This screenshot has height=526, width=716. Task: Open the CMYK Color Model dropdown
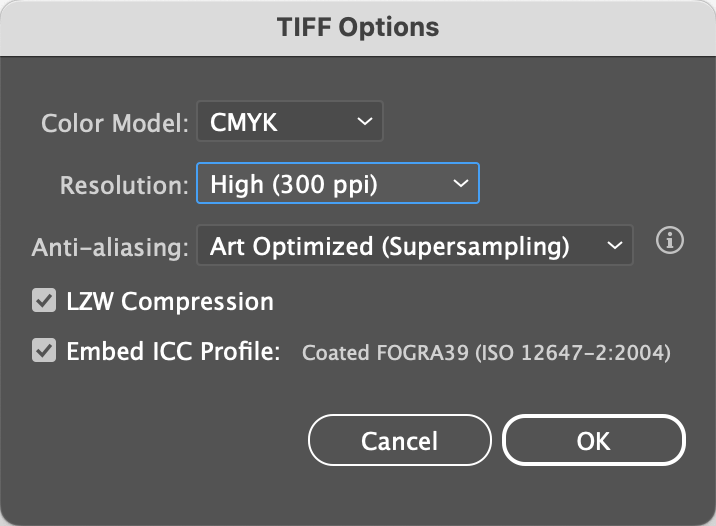point(290,121)
